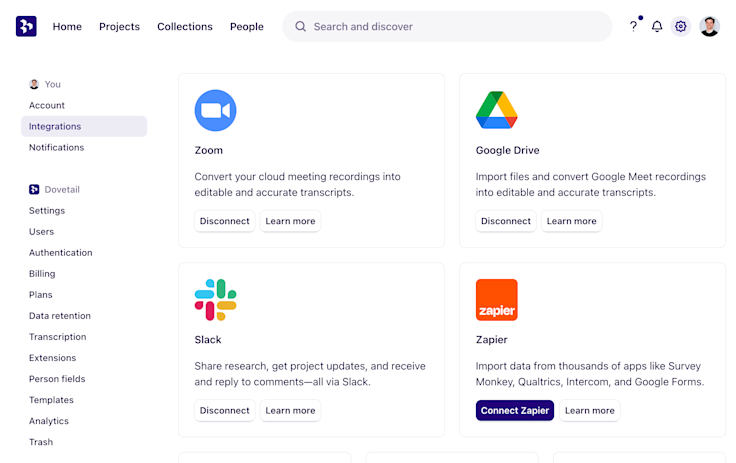Image resolution: width=736 pixels, height=463 pixels.
Task: Open Billing in the sidebar
Action: pos(42,274)
